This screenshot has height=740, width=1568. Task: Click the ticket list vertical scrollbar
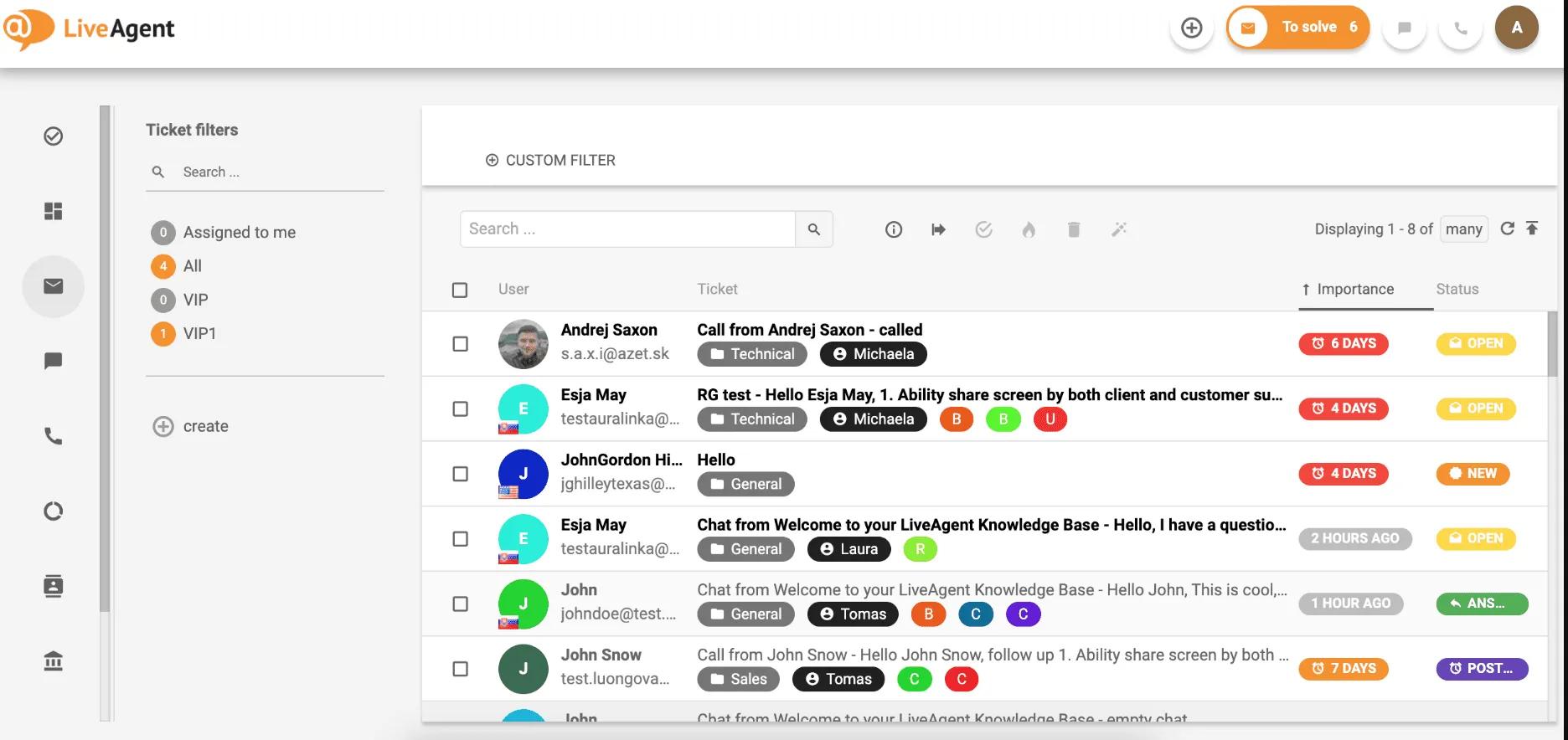click(1552, 344)
